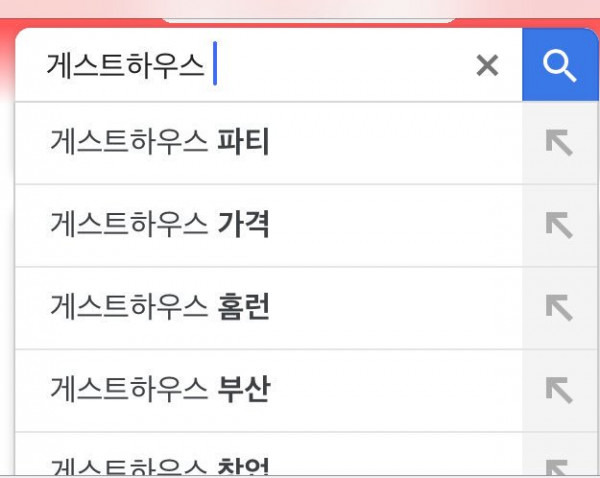Fill search with 파티 suggestion arrow
The width and height of the screenshot is (600, 478).
coord(559,143)
